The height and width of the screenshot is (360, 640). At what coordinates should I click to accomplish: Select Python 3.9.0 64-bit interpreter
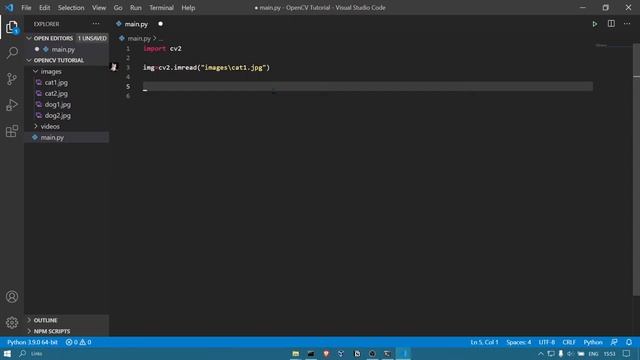[x=32, y=342]
